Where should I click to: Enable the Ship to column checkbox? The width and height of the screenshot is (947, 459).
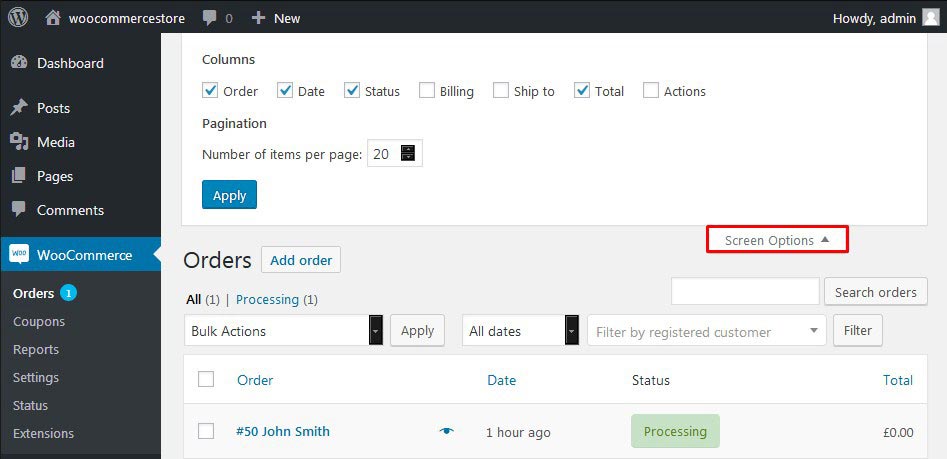point(501,91)
